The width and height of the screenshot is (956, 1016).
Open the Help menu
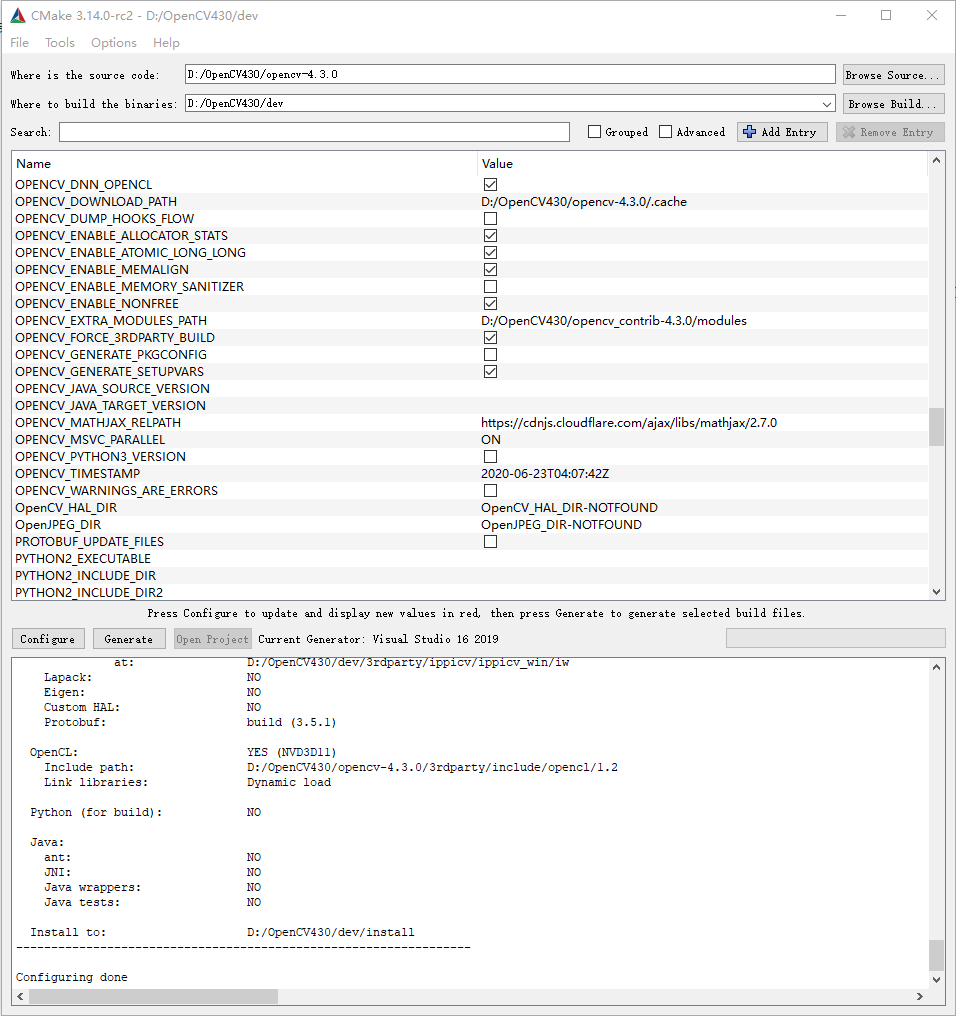tap(166, 43)
